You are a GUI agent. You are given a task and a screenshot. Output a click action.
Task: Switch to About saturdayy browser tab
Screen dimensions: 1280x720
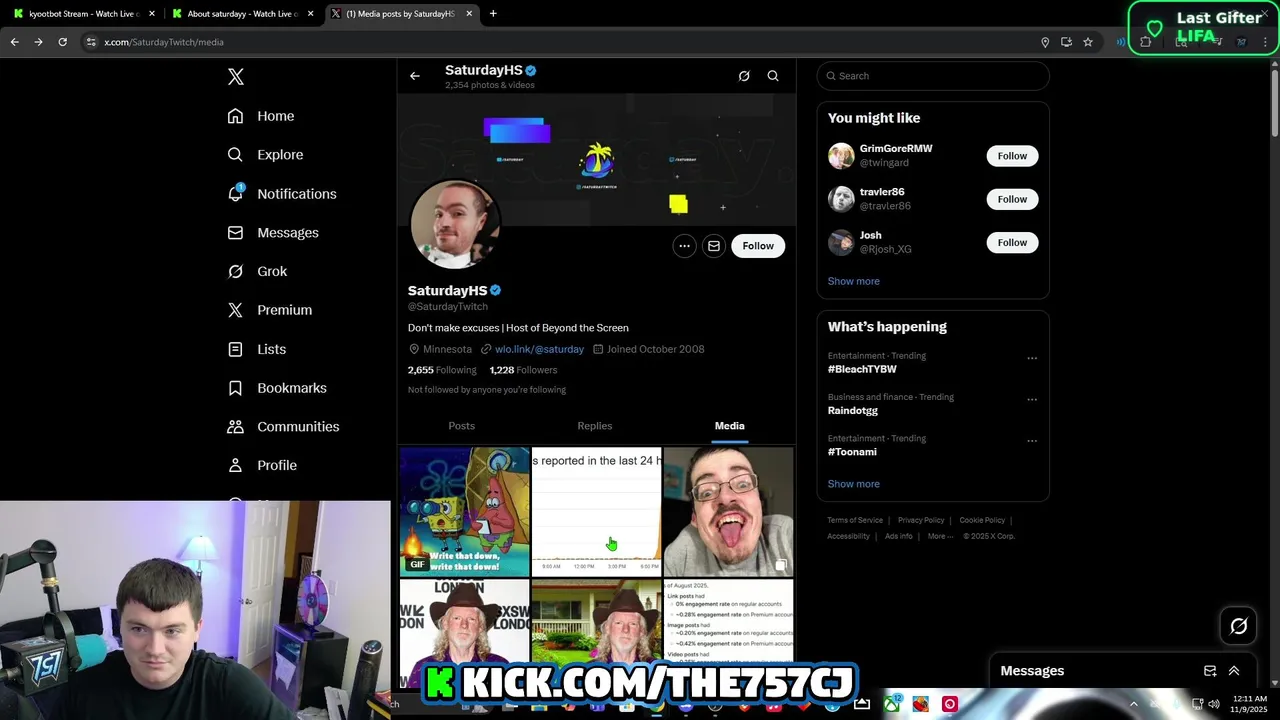(243, 14)
